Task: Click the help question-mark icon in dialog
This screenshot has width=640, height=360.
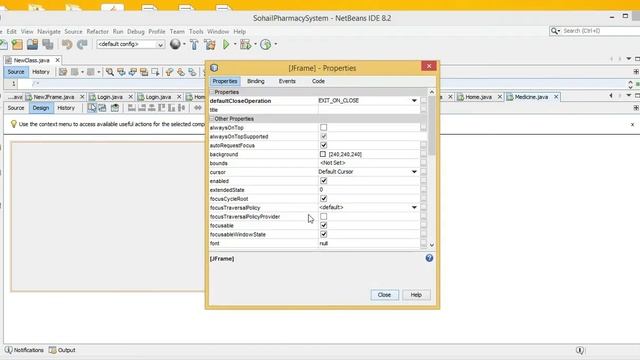Action: pos(429,258)
